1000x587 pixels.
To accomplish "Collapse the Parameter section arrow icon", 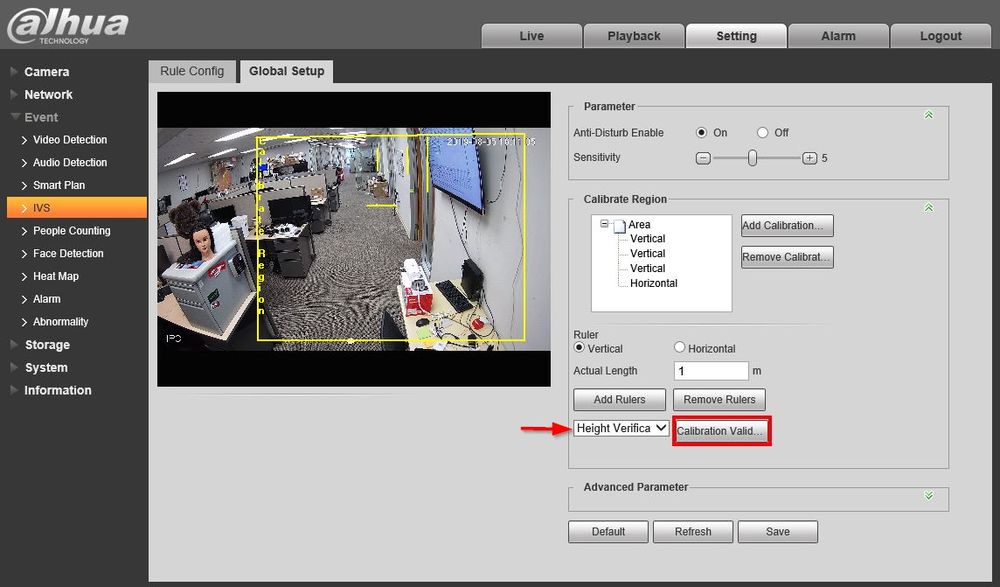I will [929, 115].
